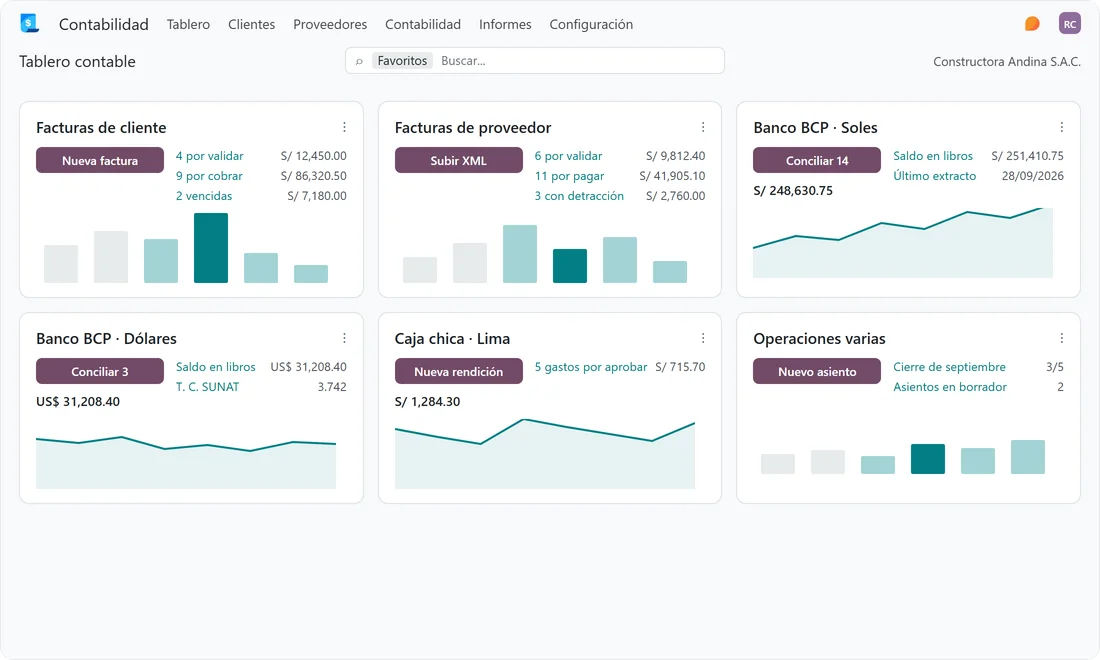
Task: Click the dark teal bar in Facturas de proveedor chart
Action: coord(570,266)
